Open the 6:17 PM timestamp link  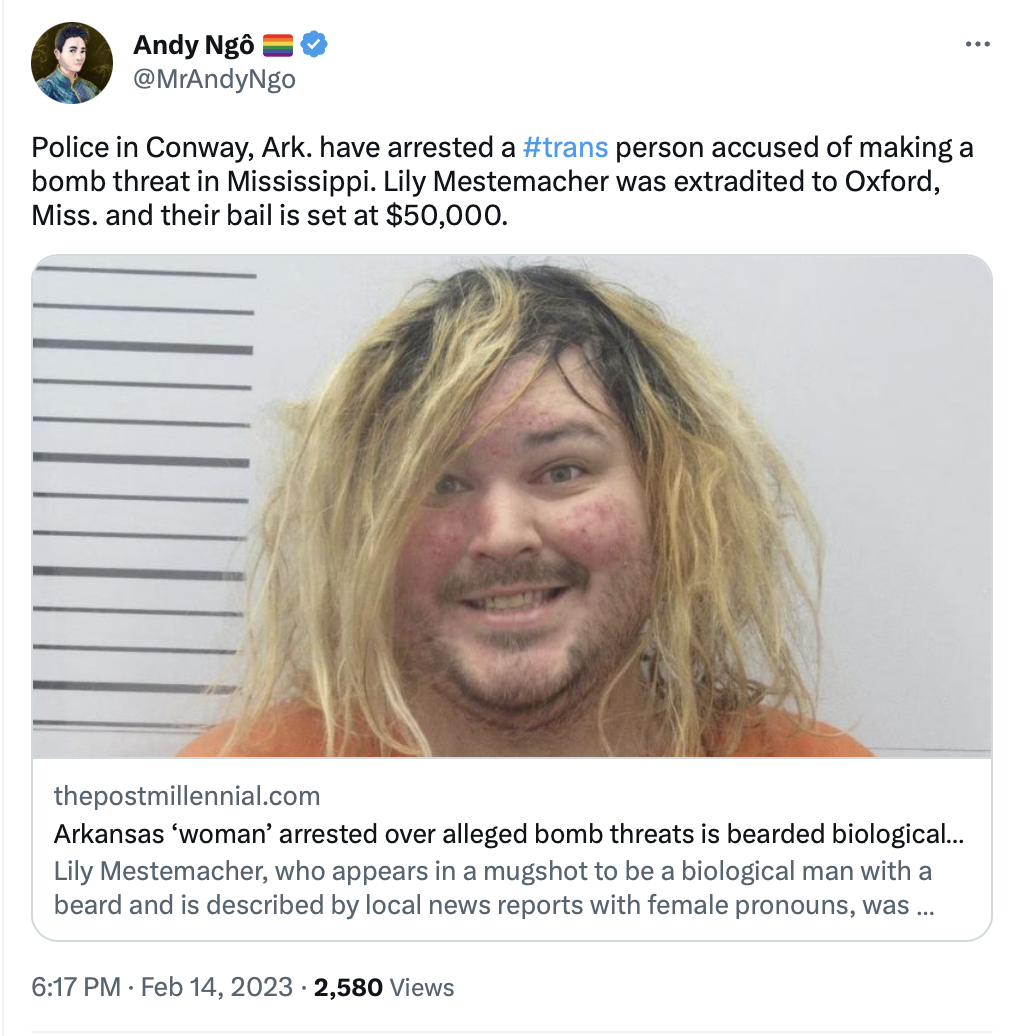[x=76, y=987]
